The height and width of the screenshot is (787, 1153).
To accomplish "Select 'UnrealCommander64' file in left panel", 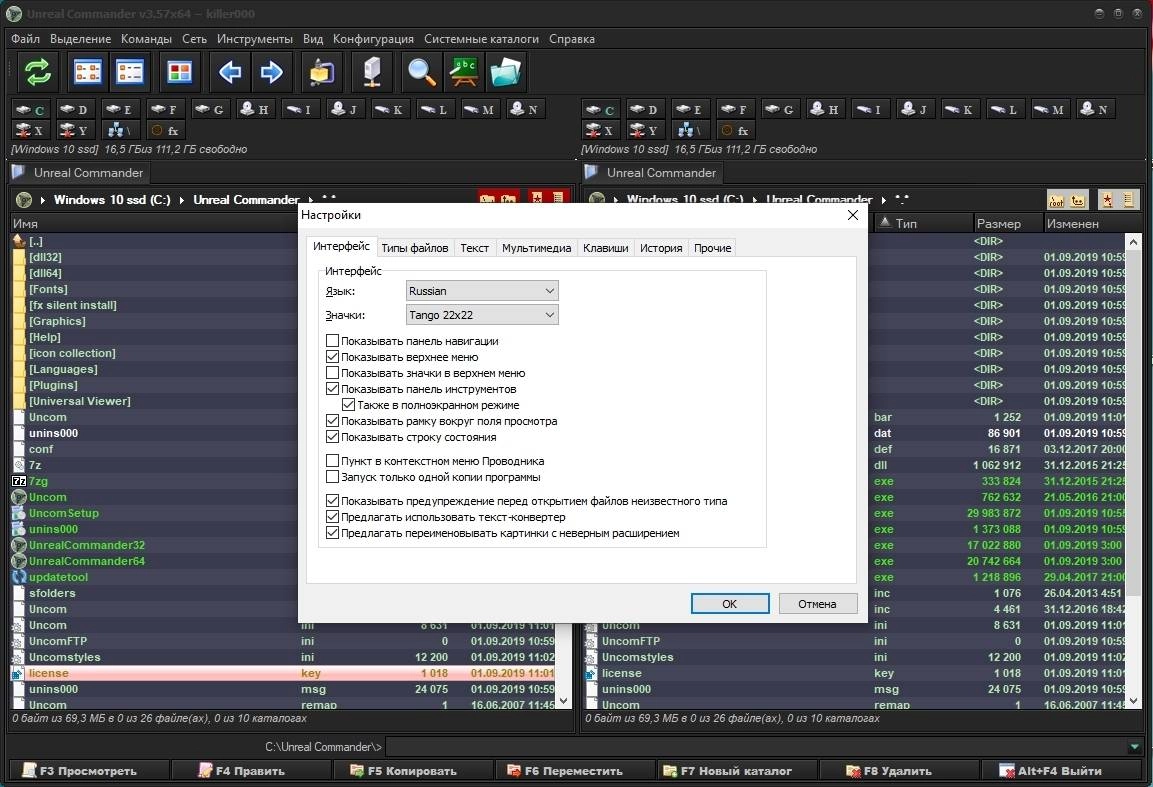I will point(87,561).
